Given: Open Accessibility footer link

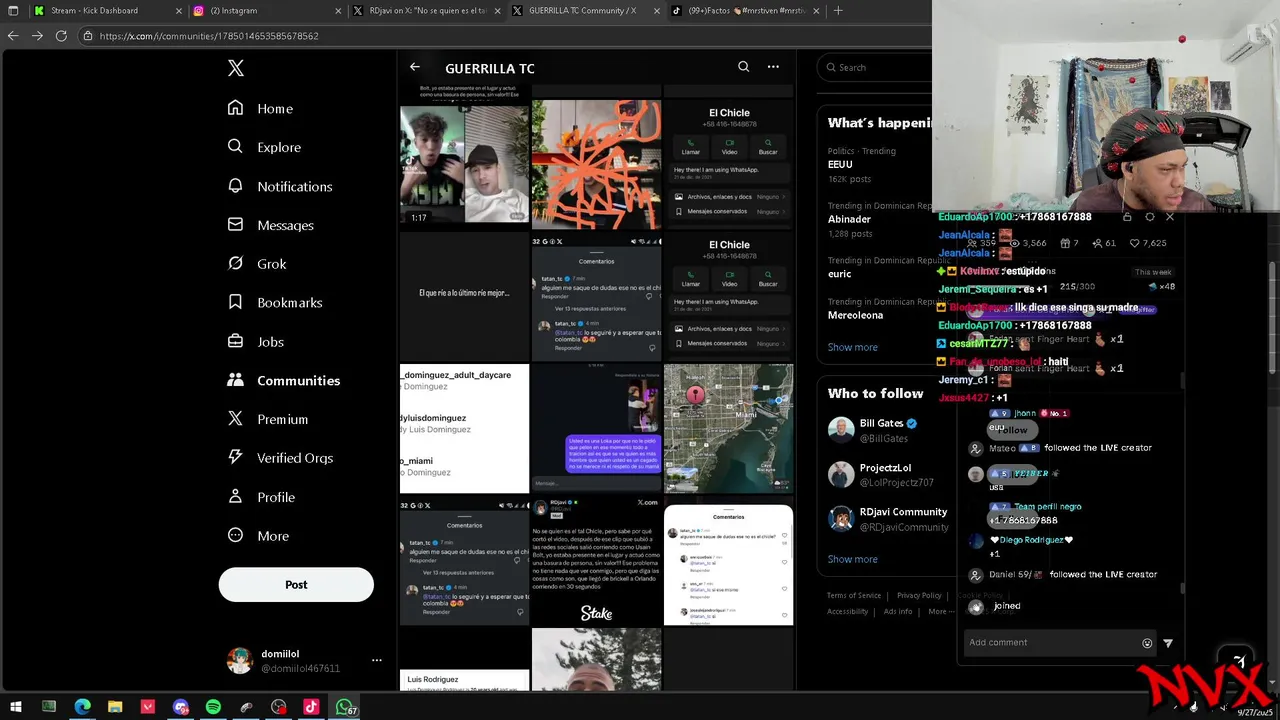Looking at the screenshot, I should [847, 611].
